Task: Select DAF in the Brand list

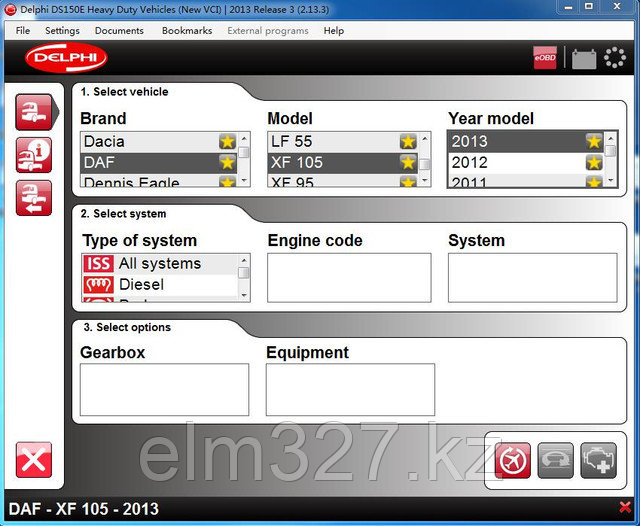Action: 159,163
